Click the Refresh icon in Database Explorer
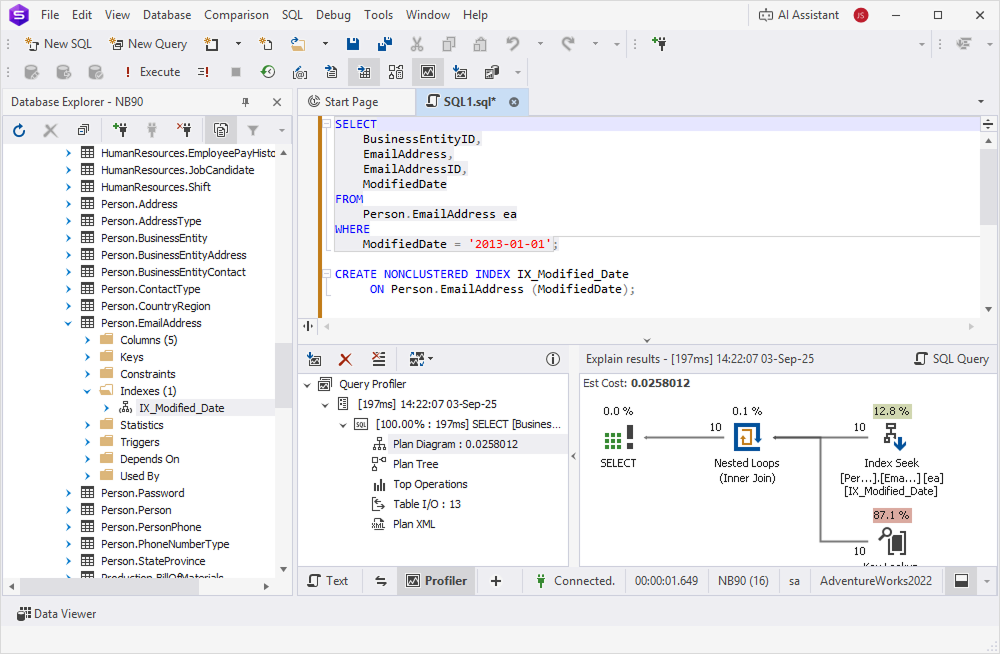 coord(18,130)
